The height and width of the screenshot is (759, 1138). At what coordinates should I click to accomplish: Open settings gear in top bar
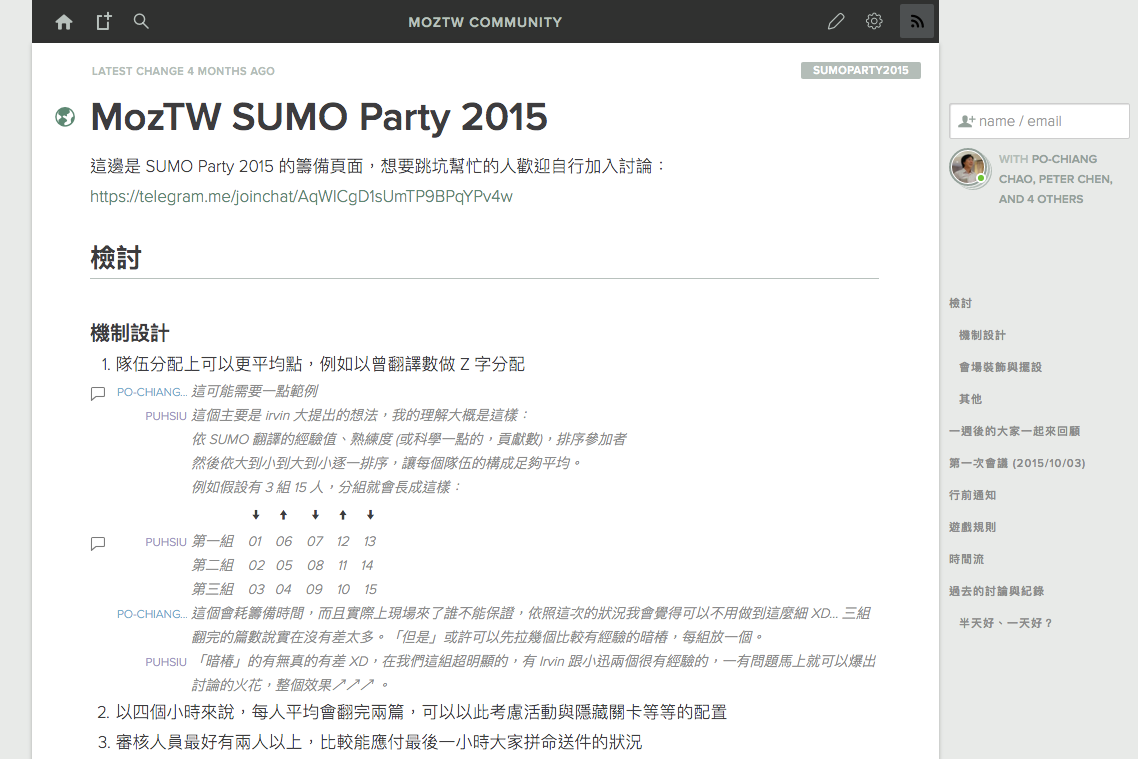tap(874, 21)
